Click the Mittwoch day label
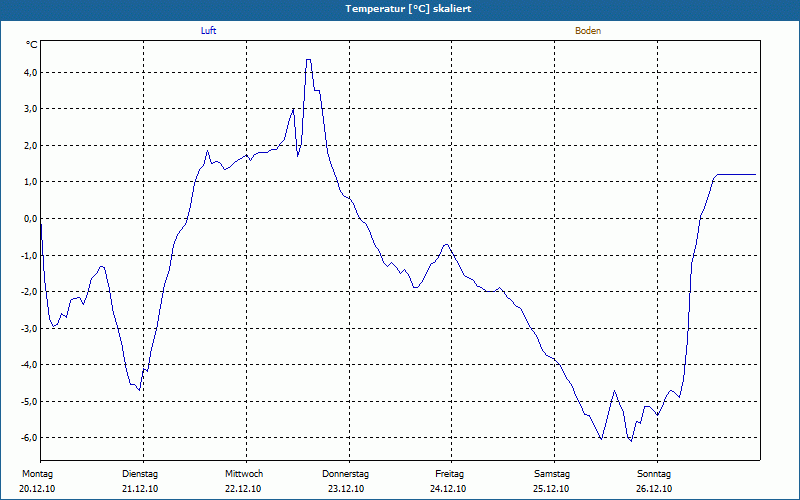 click(x=244, y=474)
